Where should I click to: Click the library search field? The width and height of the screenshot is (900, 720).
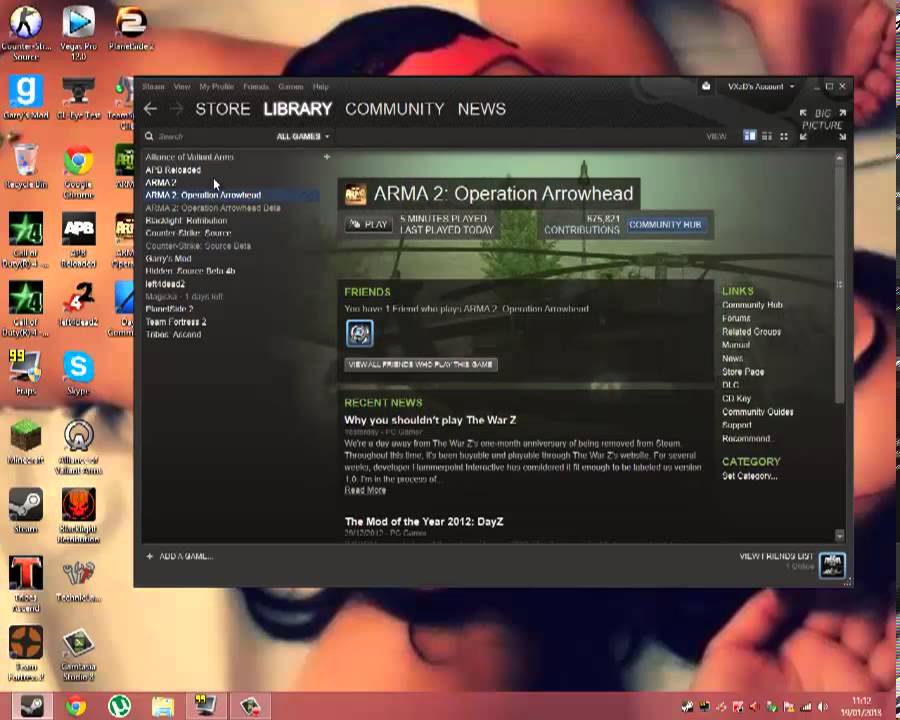click(212, 136)
